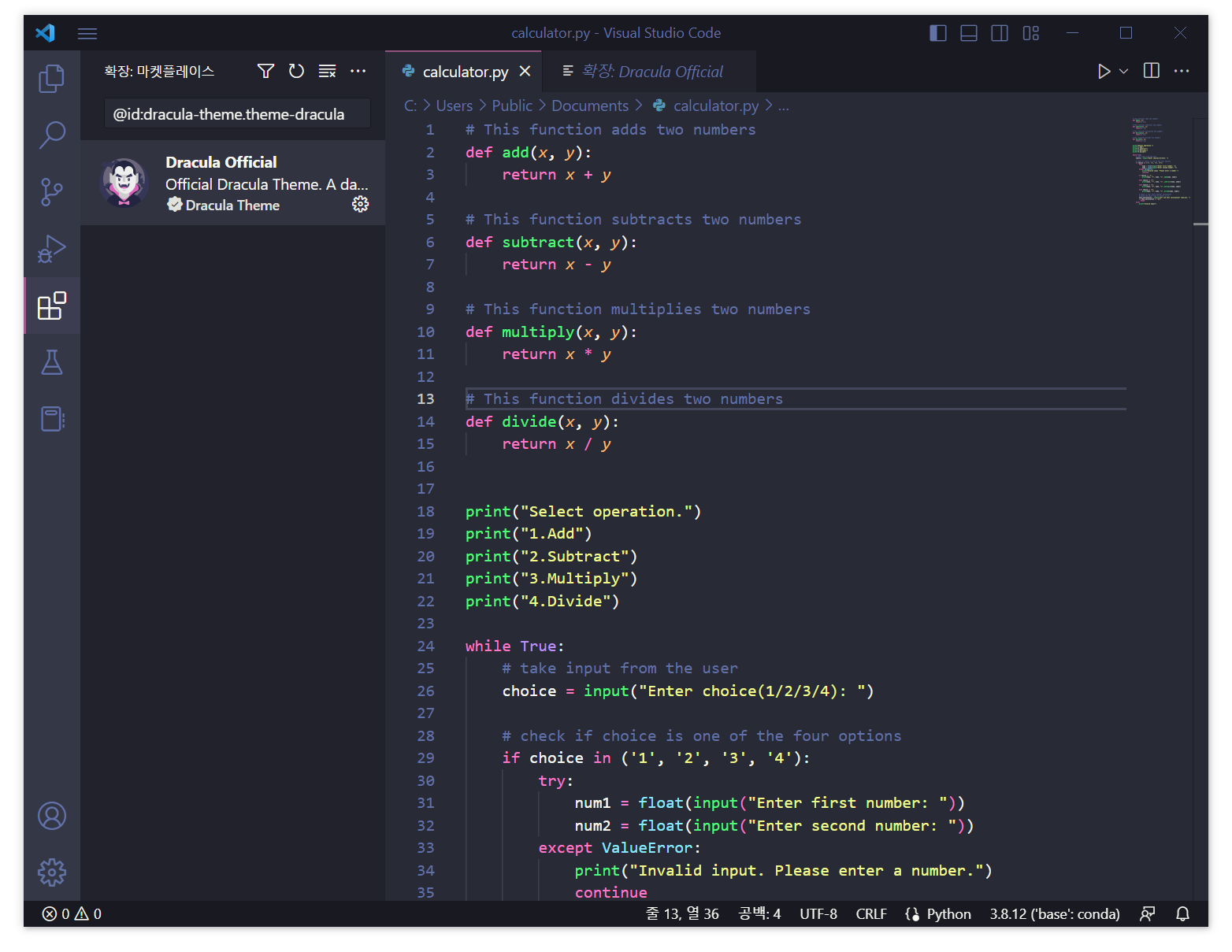Open the Testing flask view
This screenshot has width=1232, height=952.
click(52, 362)
